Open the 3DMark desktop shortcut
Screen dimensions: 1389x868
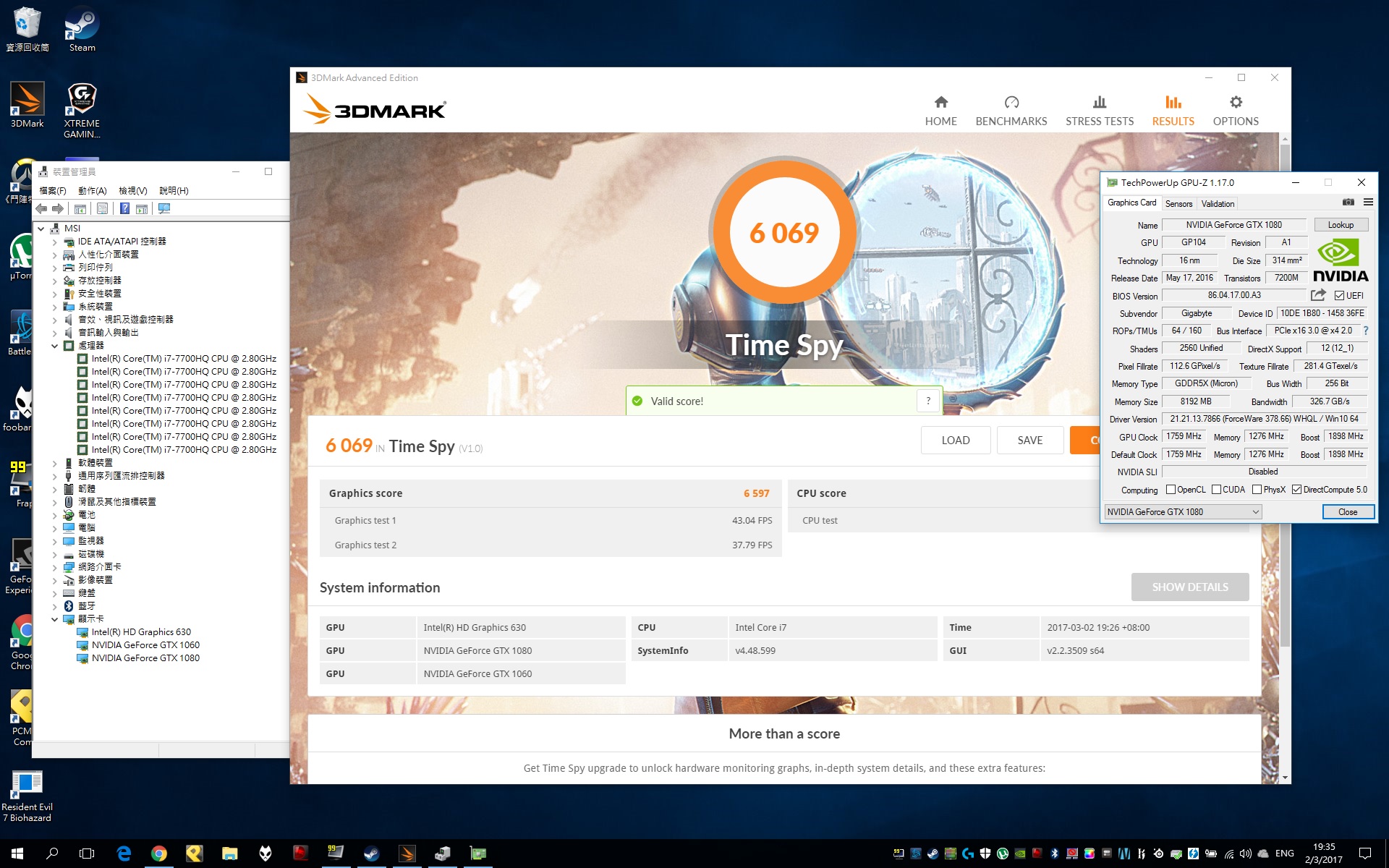27,105
